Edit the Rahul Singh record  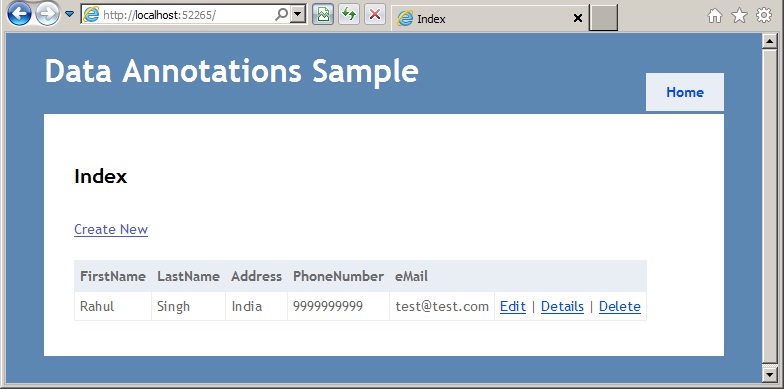tap(512, 306)
